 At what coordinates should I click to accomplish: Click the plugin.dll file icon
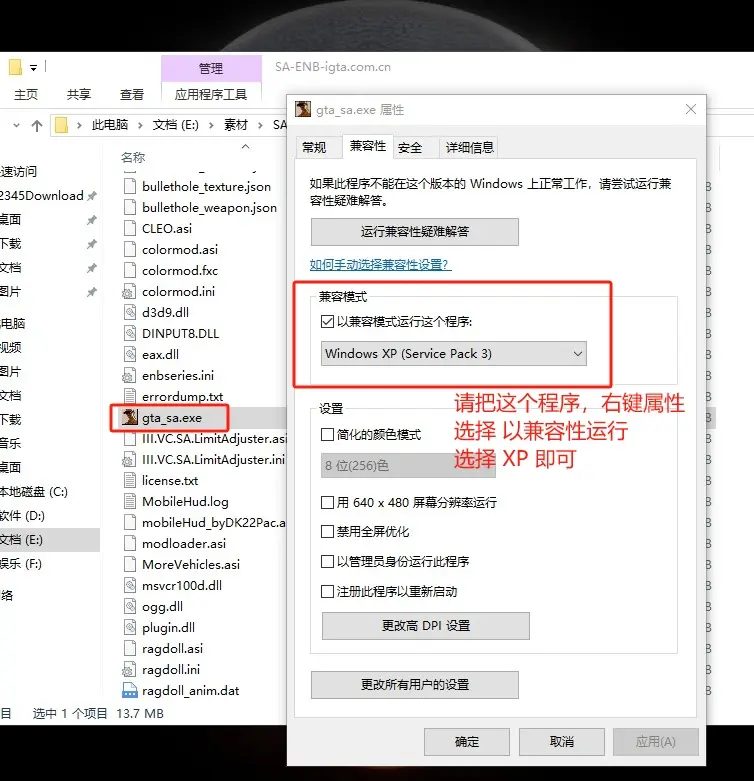(x=130, y=627)
